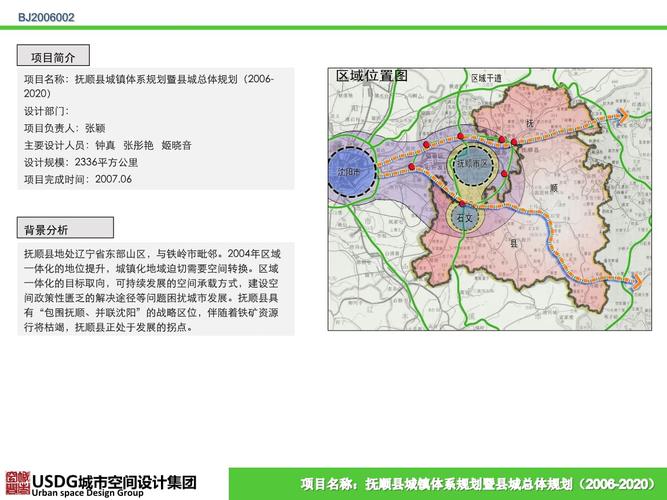Click the 项目负责人：张颖 line

[x=64, y=128]
